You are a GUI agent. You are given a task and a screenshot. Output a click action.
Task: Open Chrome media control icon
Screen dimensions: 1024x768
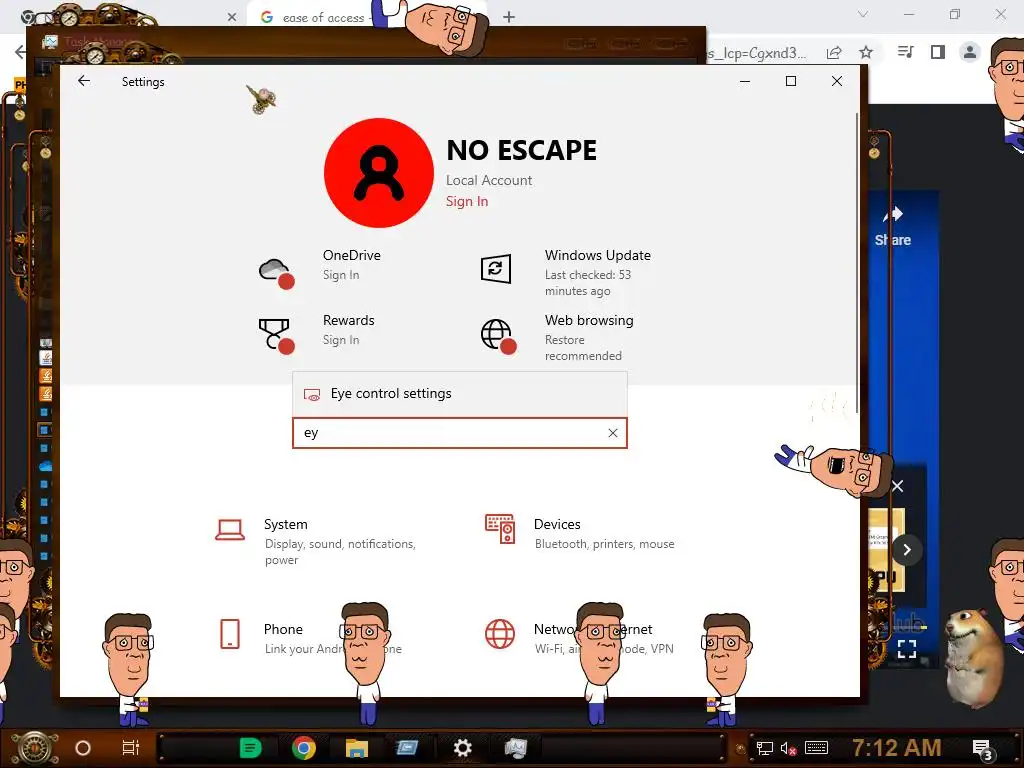pyautogui.click(x=906, y=52)
